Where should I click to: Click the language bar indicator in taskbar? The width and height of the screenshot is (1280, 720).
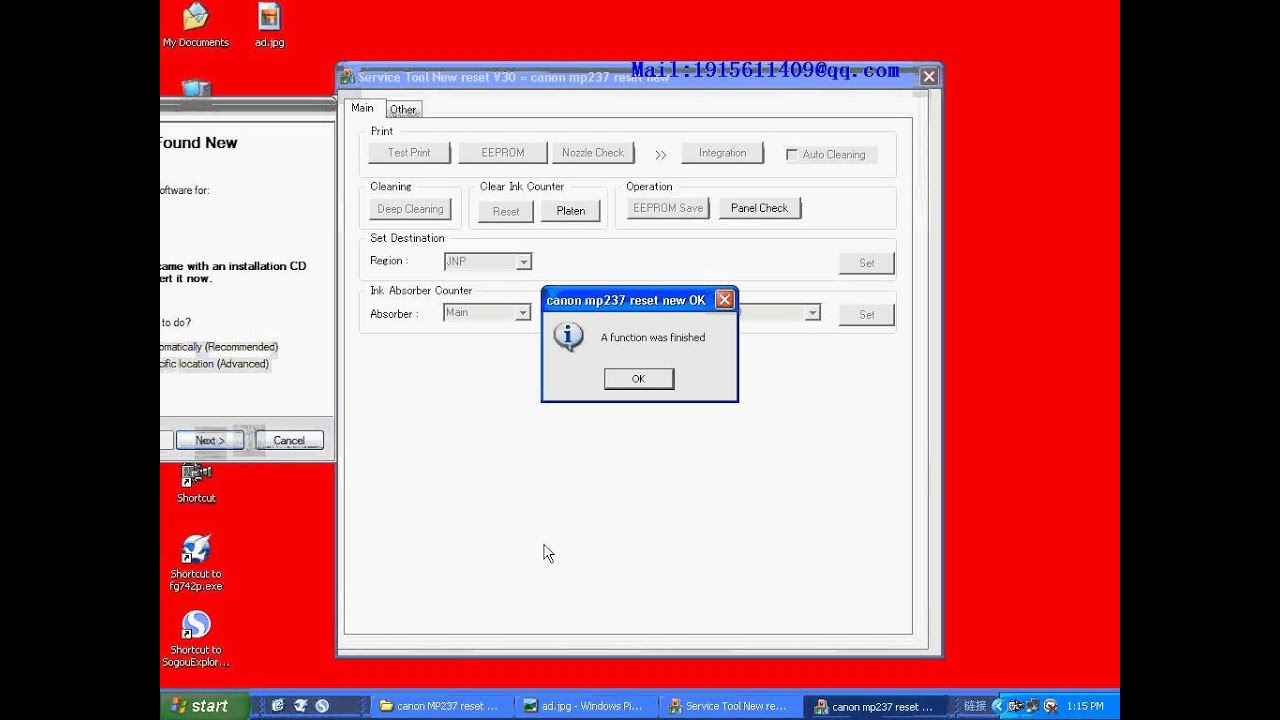(x=975, y=706)
